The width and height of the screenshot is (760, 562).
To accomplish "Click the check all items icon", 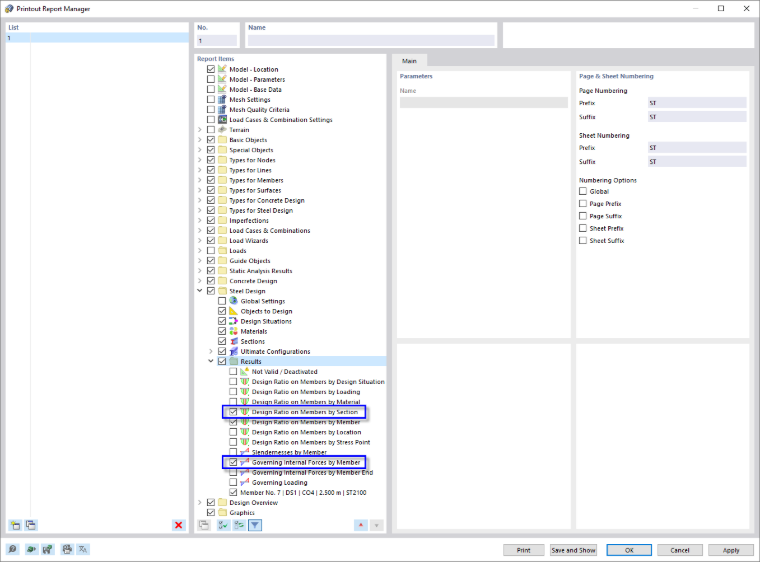I will point(223,525).
